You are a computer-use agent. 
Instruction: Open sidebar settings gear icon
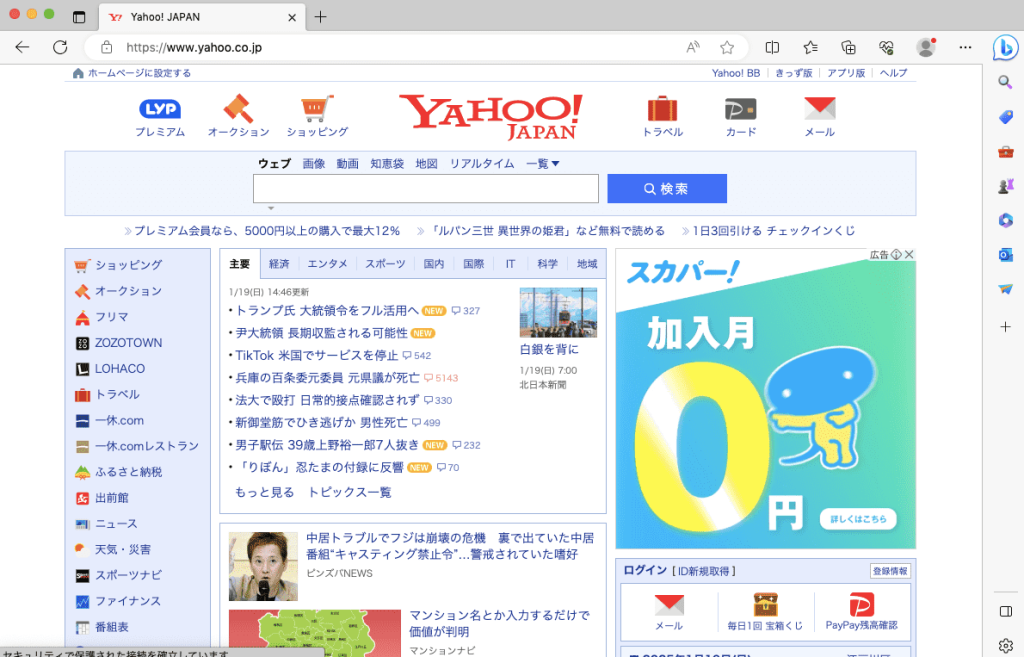tap(1006, 645)
